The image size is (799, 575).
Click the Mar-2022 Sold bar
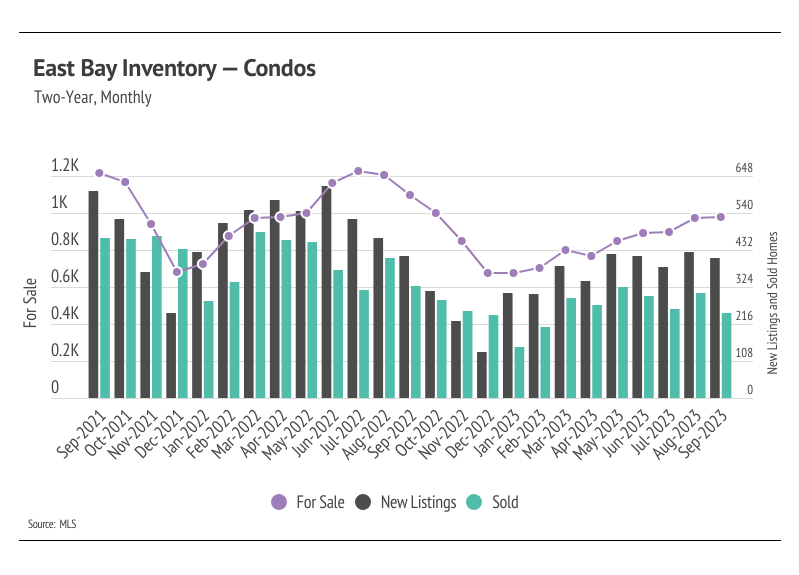click(x=260, y=315)
